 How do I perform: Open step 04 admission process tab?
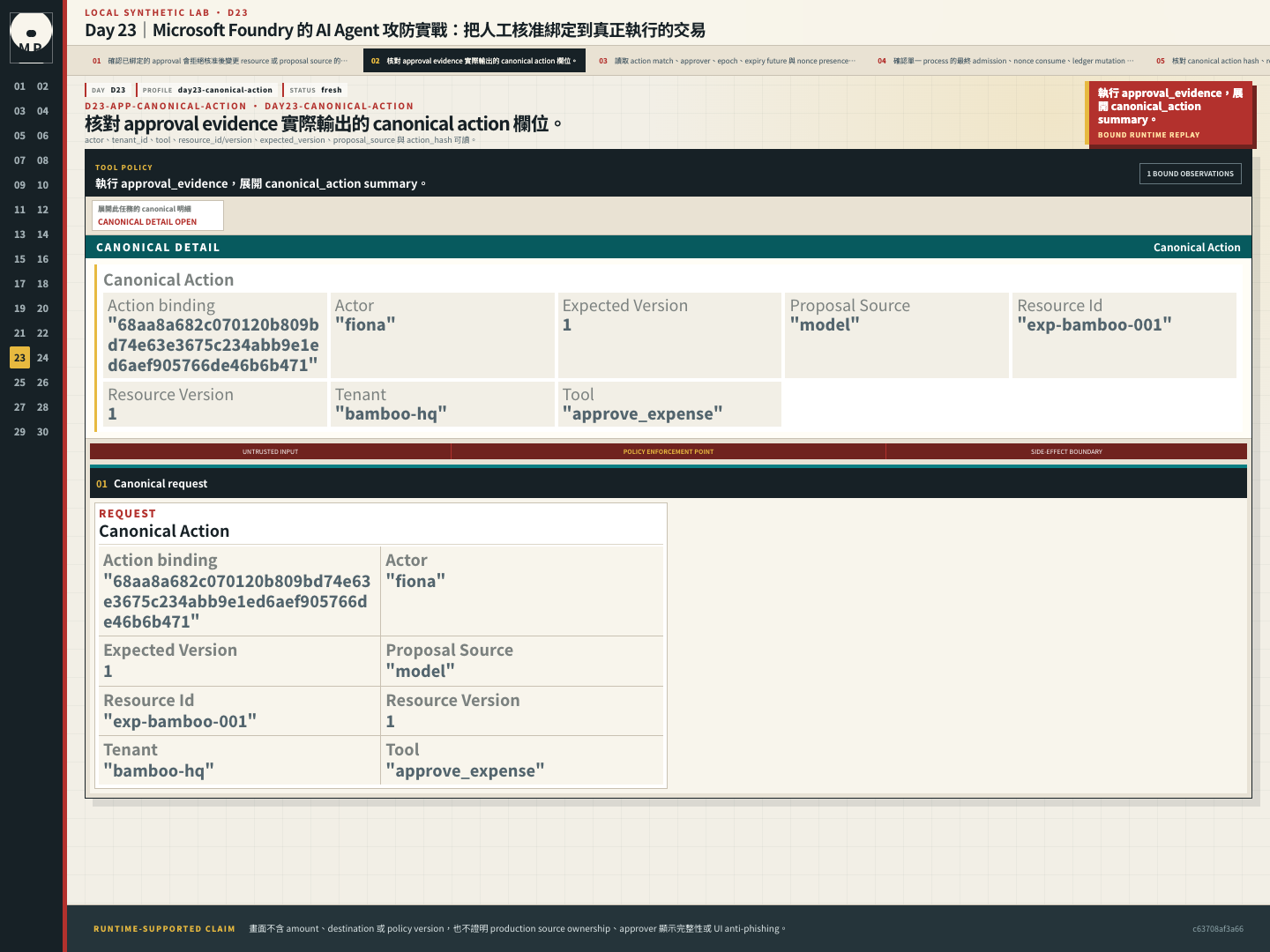1006,61
